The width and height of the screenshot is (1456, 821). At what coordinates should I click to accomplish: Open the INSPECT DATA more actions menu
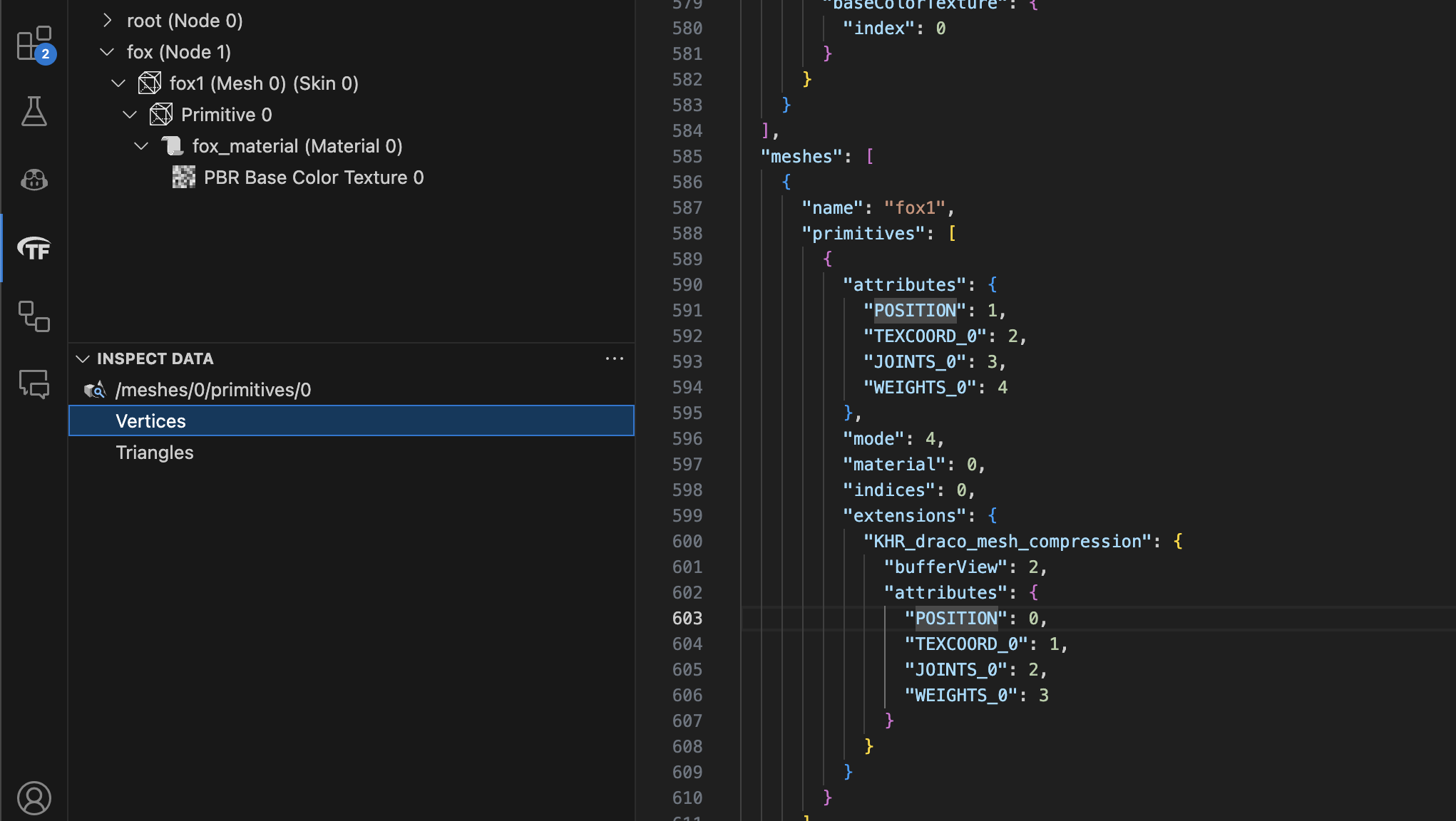pos(615,358)
